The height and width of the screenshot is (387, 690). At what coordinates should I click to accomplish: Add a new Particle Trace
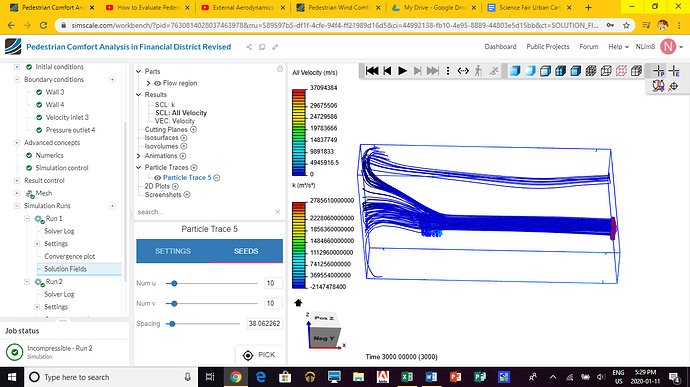click(x=194, y=167)
